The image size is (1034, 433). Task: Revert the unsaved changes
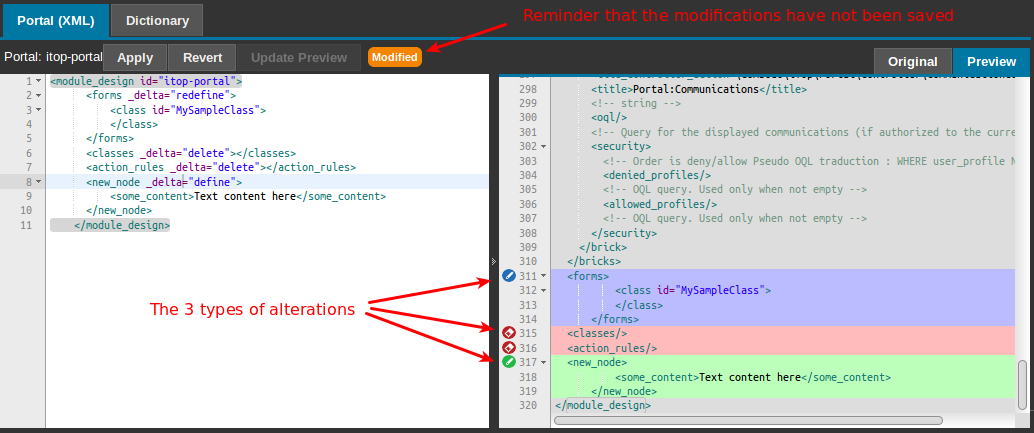pyautogui.click(x=202, y=58)
